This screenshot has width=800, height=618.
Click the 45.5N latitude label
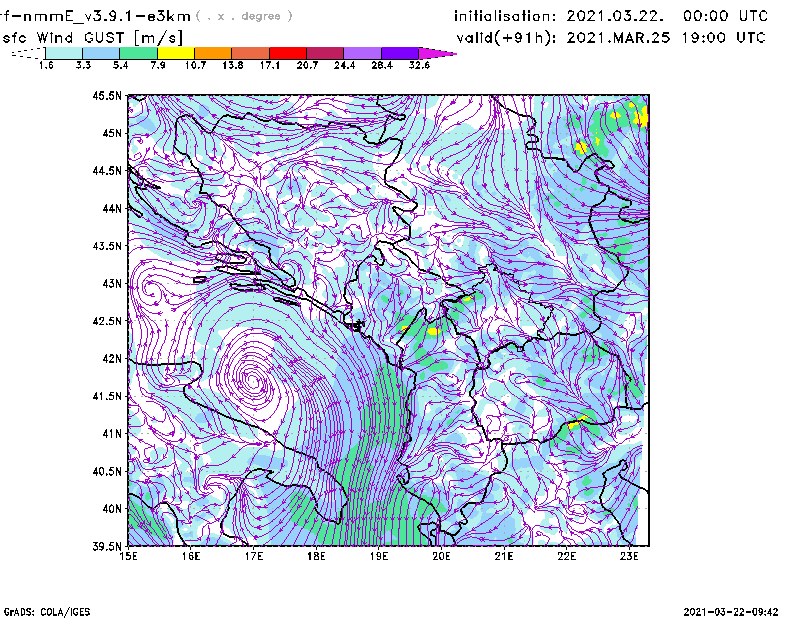click(107, 95)
